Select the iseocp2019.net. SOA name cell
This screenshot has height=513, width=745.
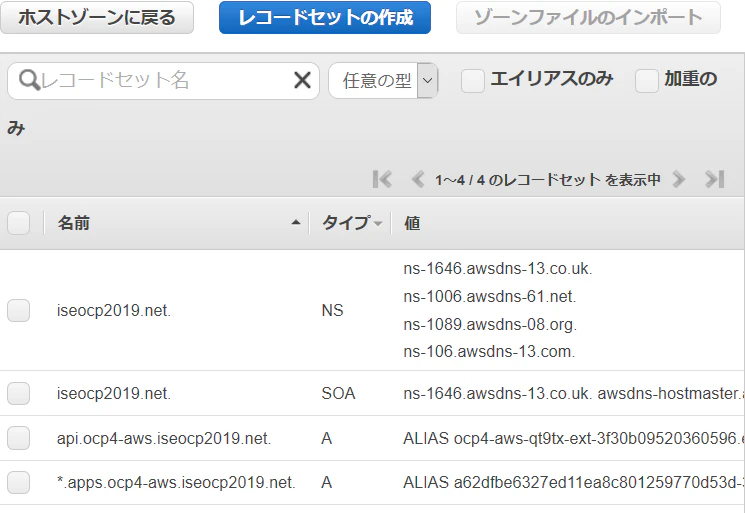pos(114,393)
